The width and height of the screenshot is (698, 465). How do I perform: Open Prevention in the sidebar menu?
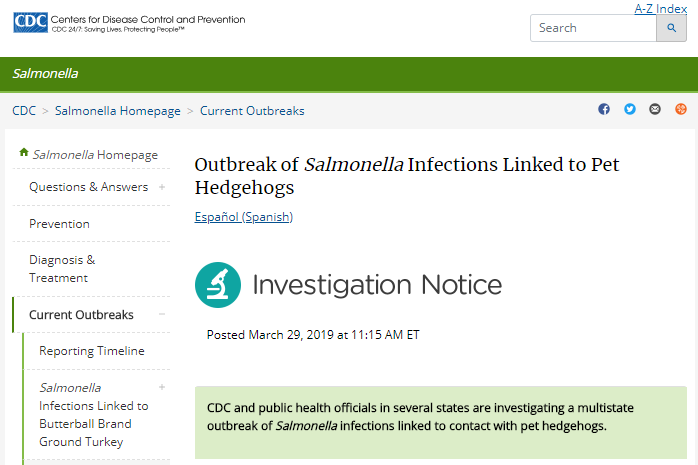coord(59,224)
